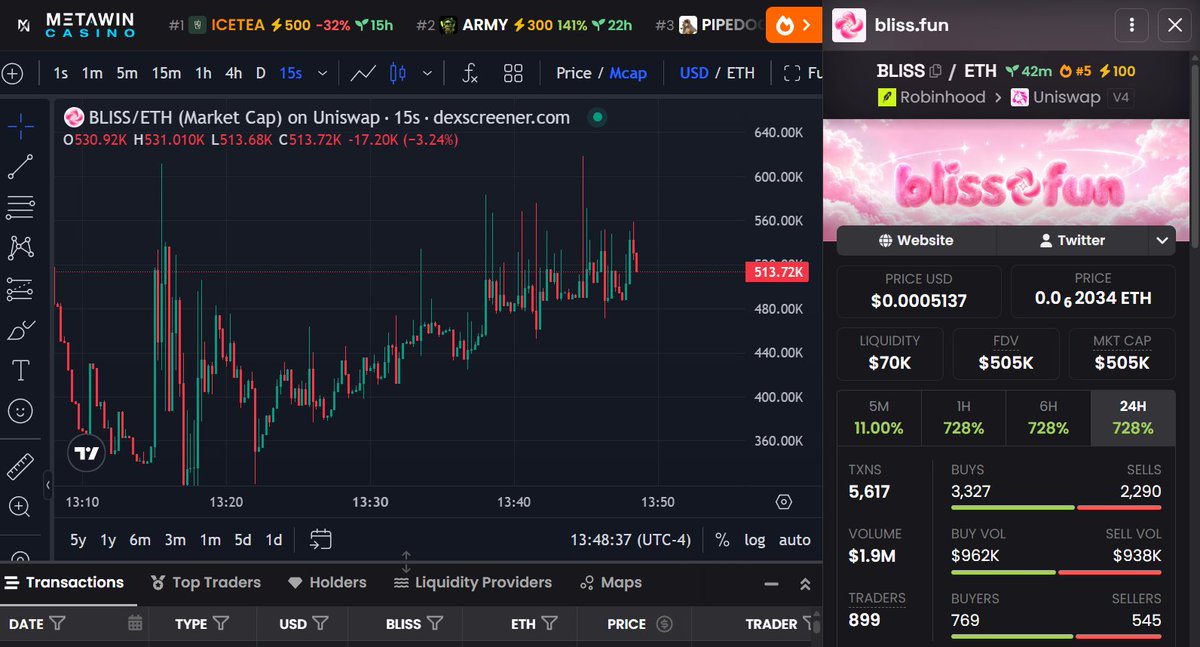The width and height of the screenshot is (1200, 647).
Task: Set chart denomination to USD
Action: click(x=694, y=73)
